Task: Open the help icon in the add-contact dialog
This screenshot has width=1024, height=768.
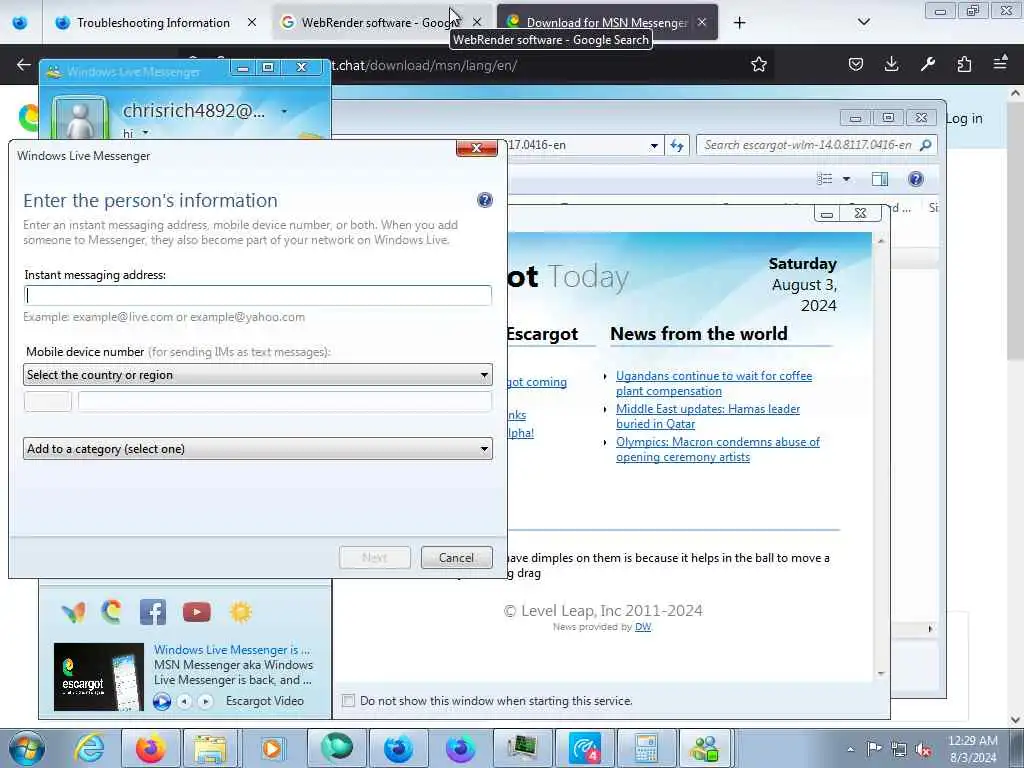Action: [x=485, y=200]
